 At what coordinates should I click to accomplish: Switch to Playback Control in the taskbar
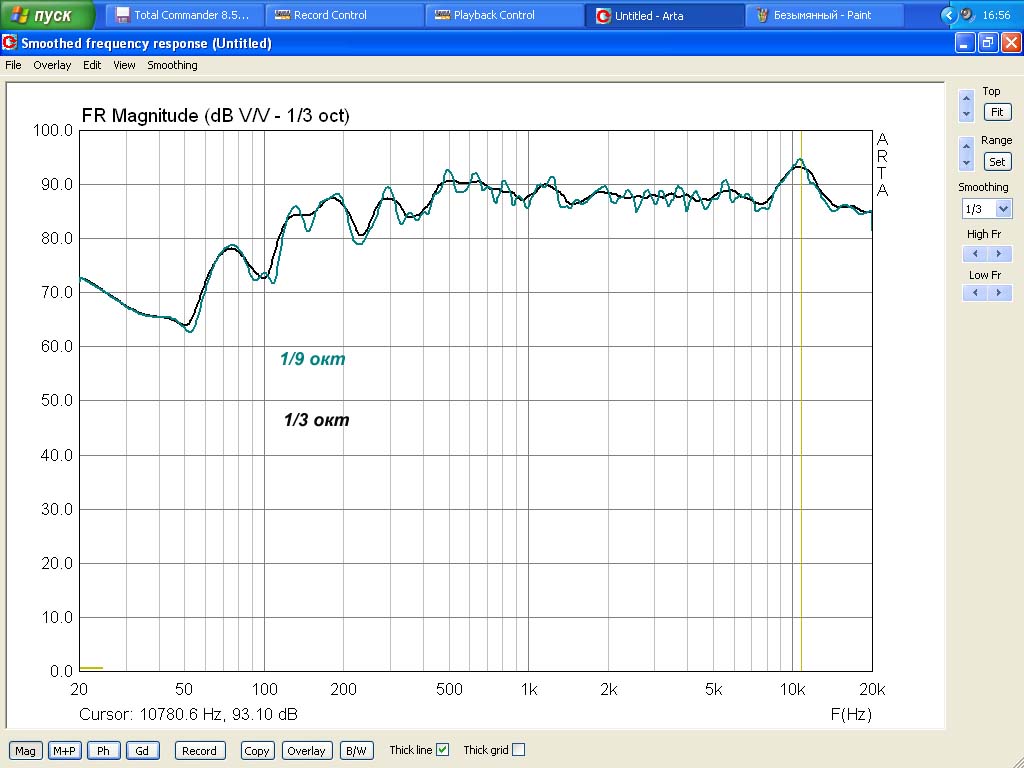(x=505, y=15)
